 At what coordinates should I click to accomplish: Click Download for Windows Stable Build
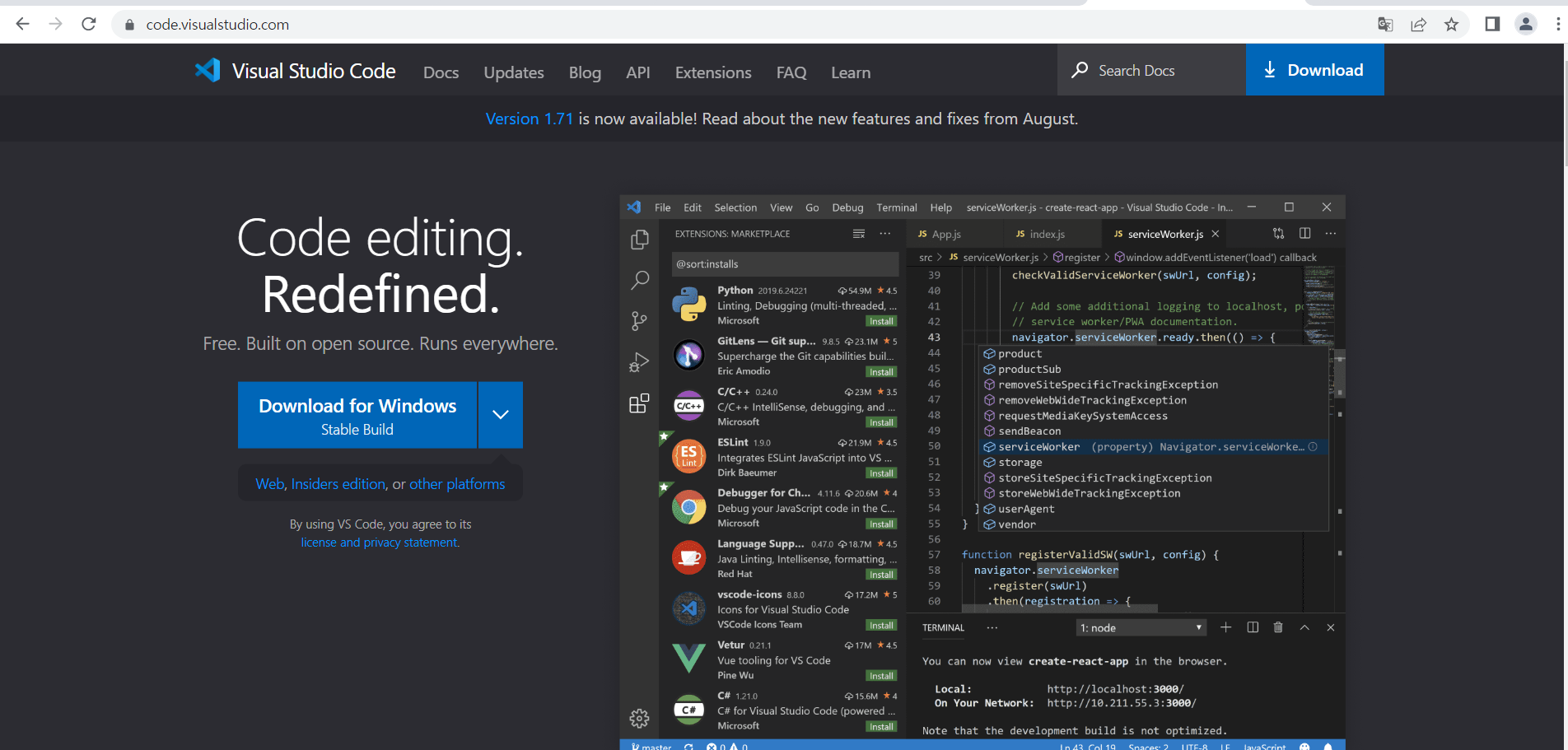pos(357,415)
